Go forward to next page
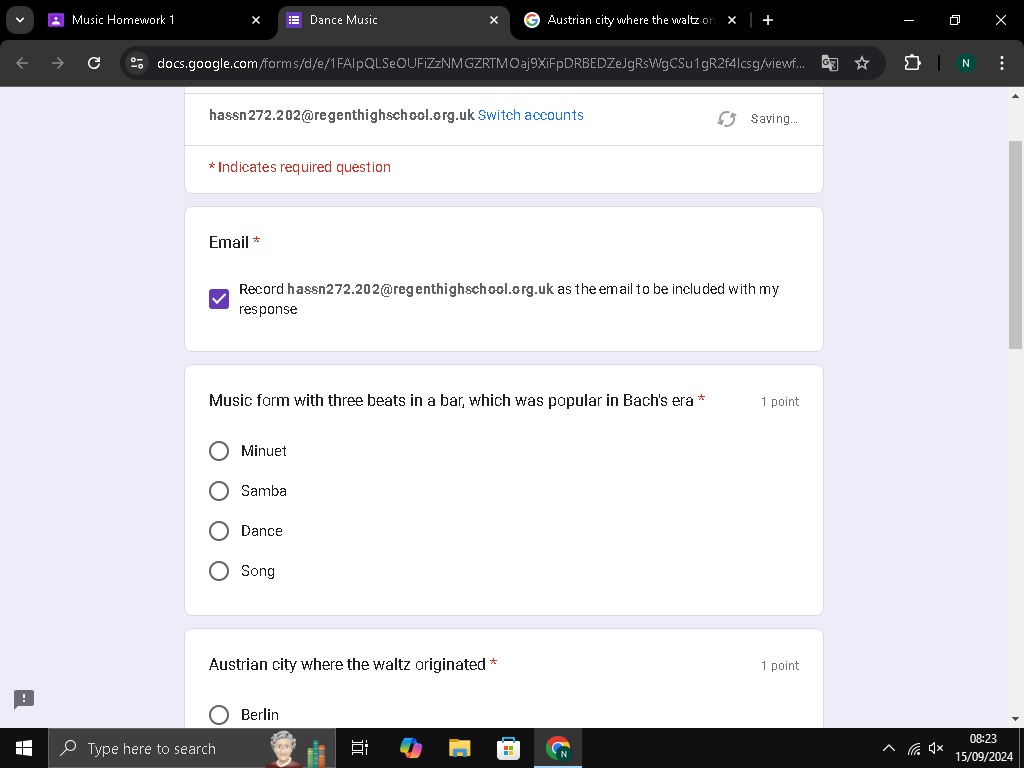Screen dimensions: 1024x768 click(58, 63)
